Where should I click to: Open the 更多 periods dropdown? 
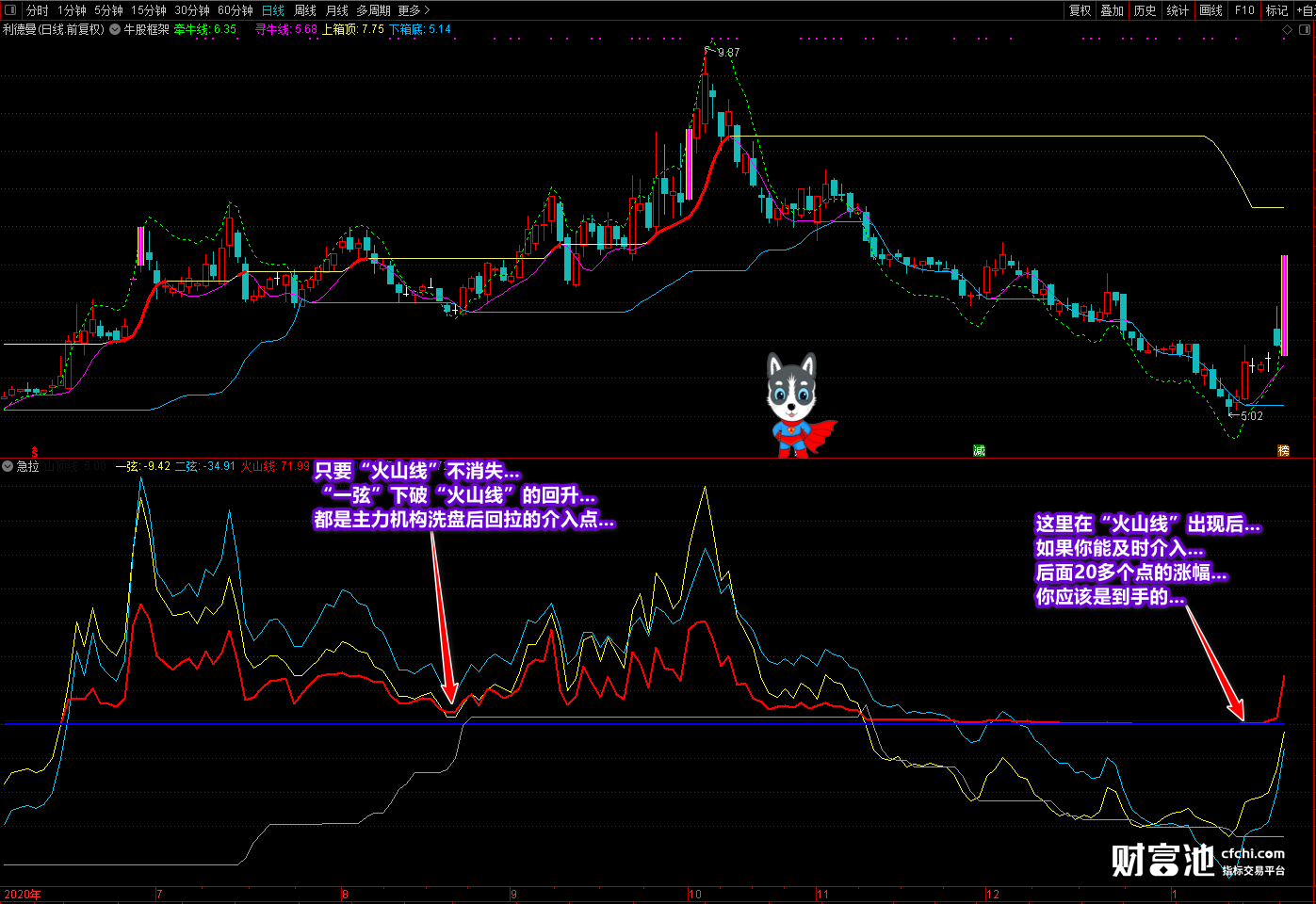click(x=414, y=10)
